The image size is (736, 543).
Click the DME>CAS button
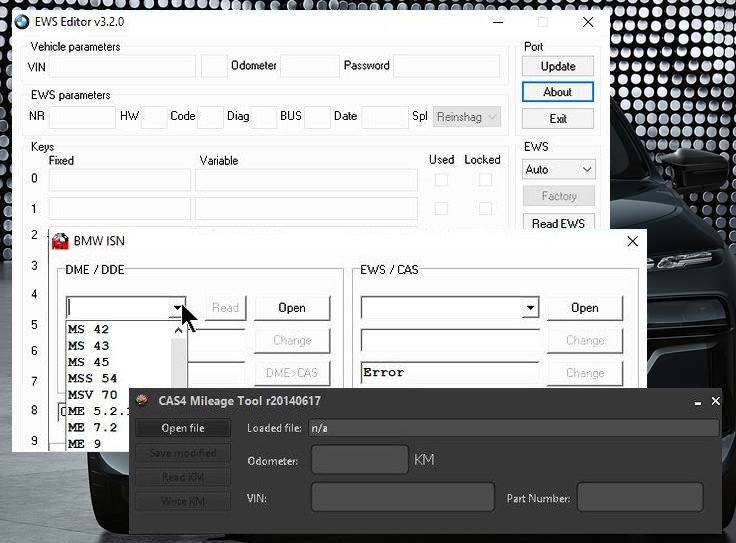292,373
